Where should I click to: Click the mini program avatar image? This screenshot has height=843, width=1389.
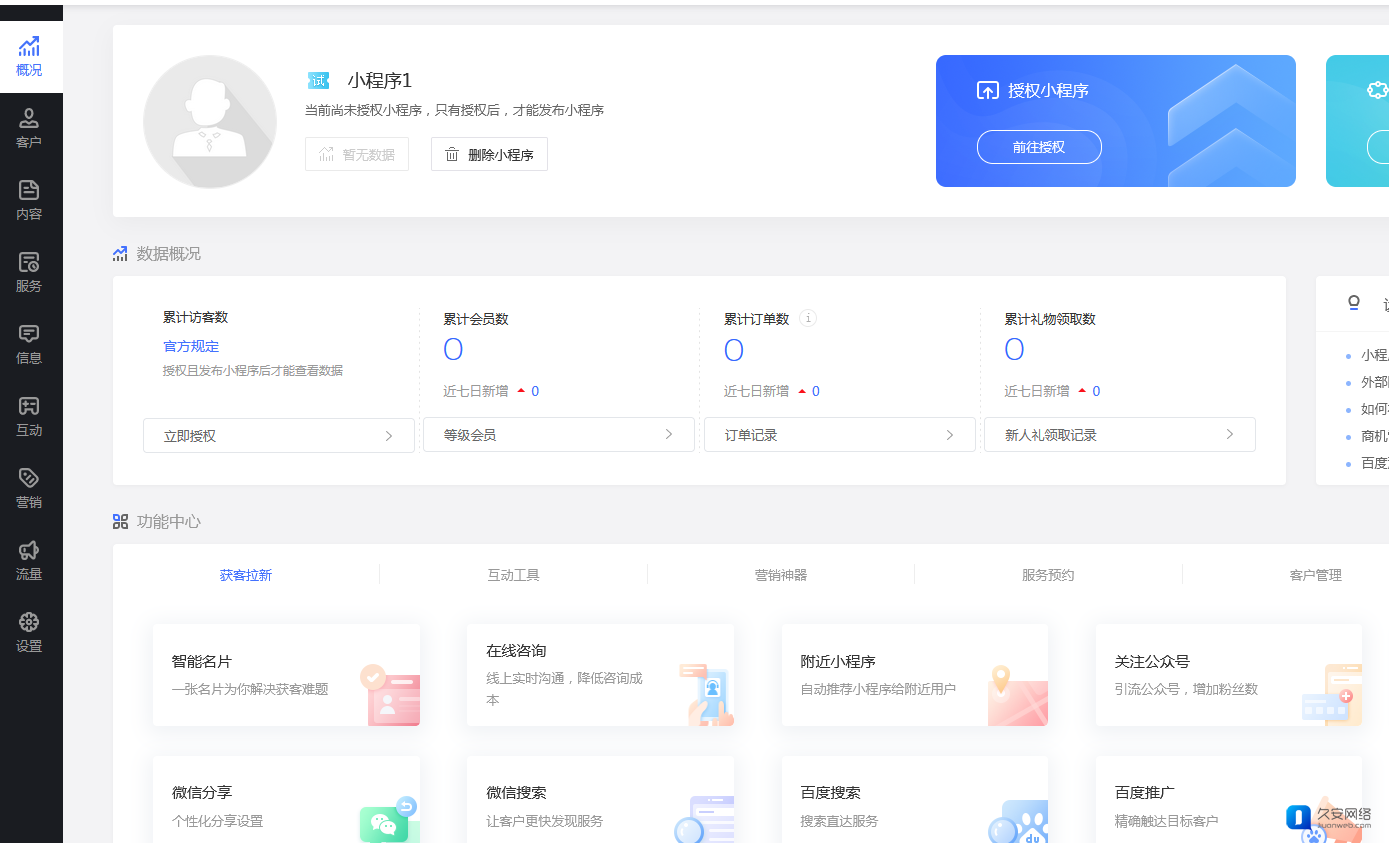tap(210, 121)
